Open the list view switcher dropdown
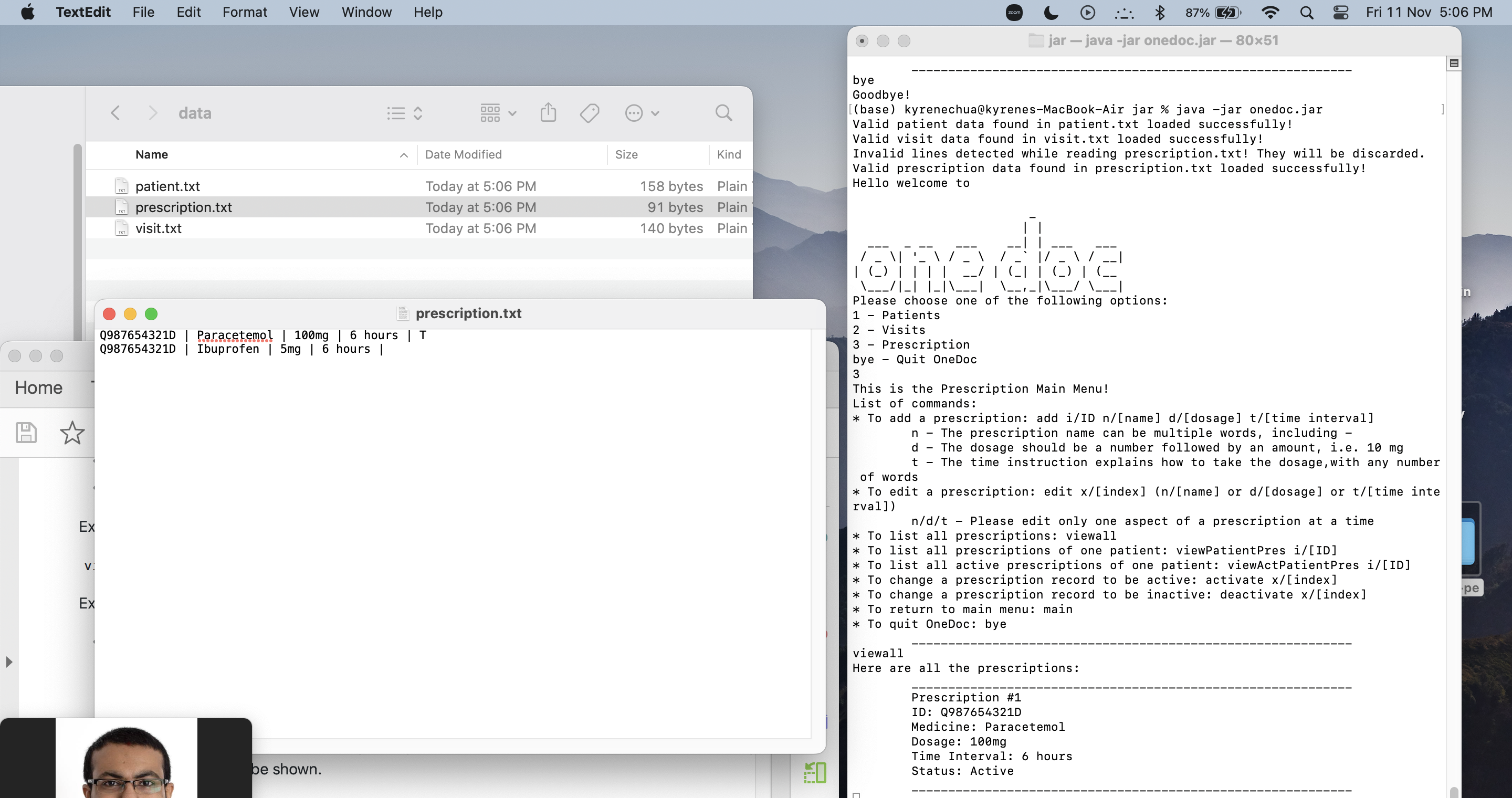The height and width of the screenshot is (798, 1512). (404, 113)
